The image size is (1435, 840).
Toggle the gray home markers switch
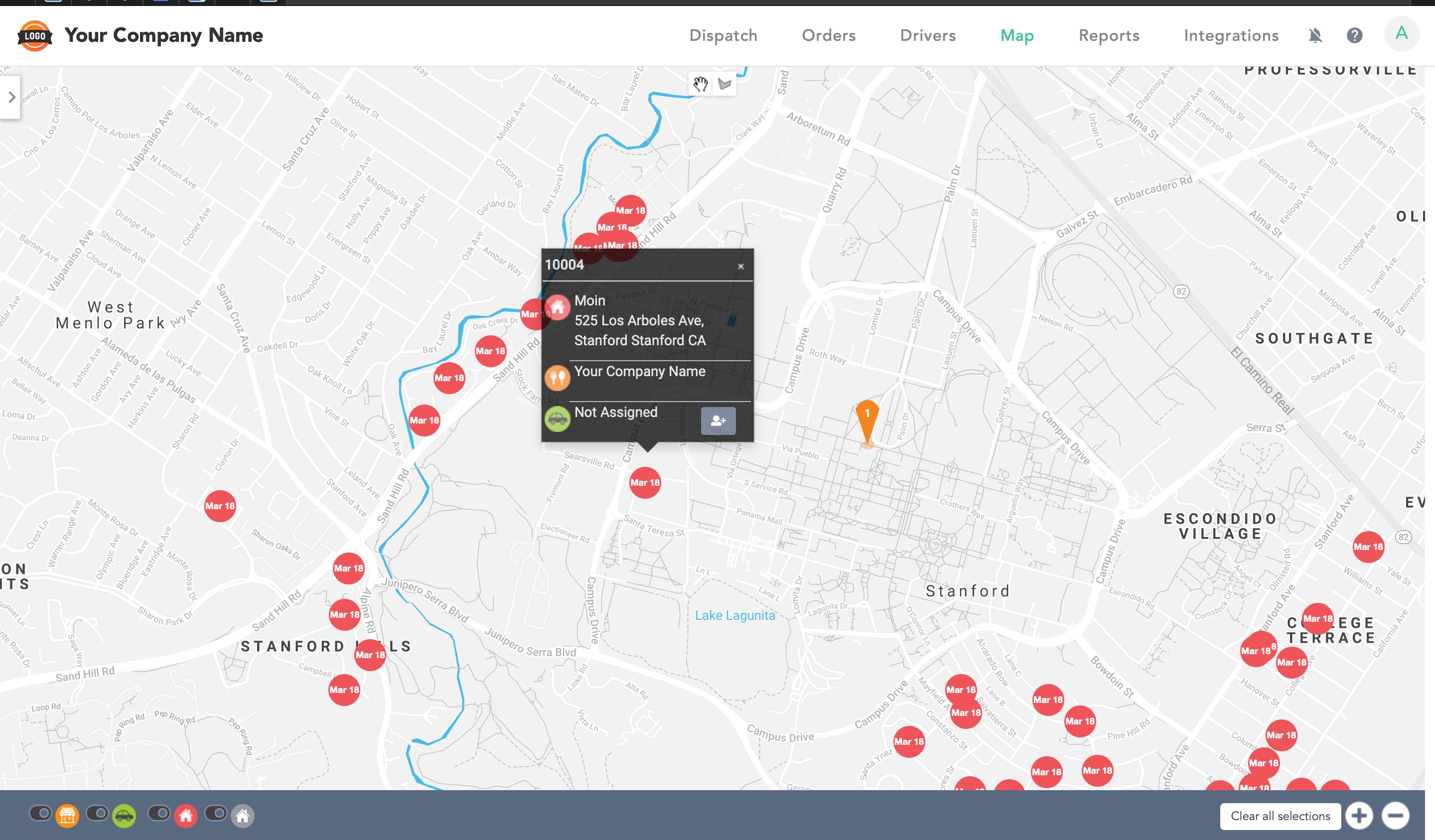(x=216, y=813)
